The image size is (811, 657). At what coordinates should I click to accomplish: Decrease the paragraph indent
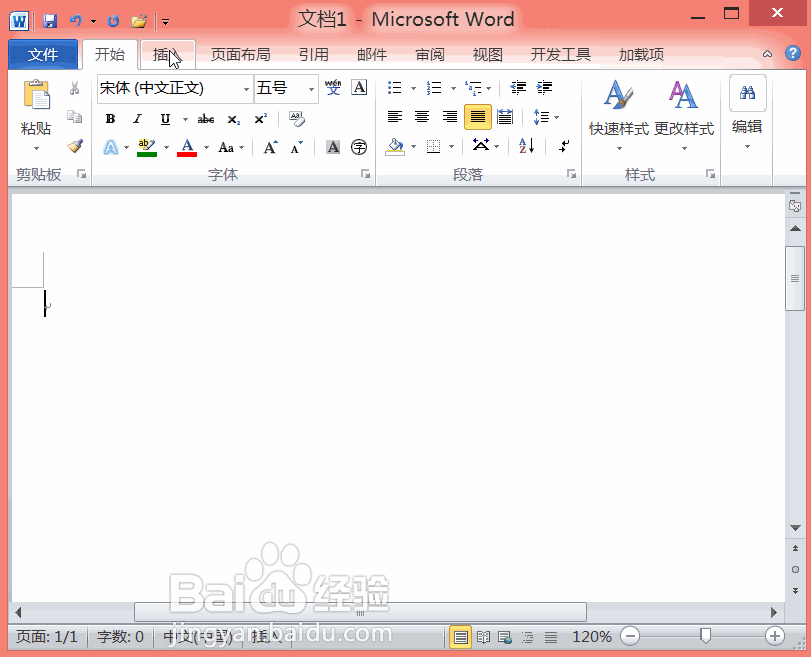[x=518, y=87]
